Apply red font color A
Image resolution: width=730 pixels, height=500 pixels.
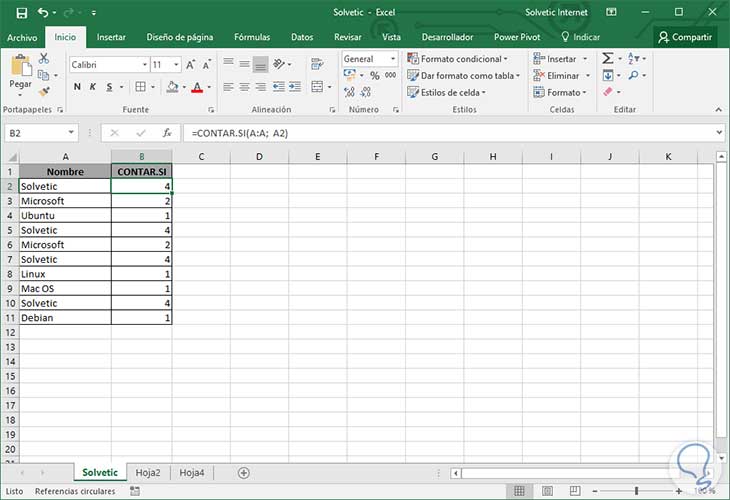click(x=197, y=87)
